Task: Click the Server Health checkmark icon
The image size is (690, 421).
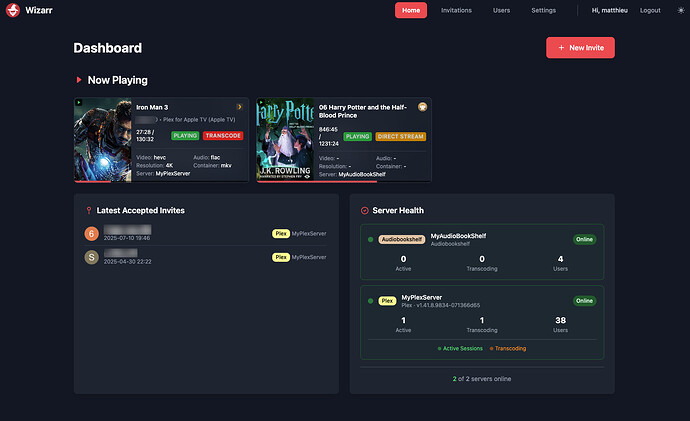Action: tap(365, 211)
